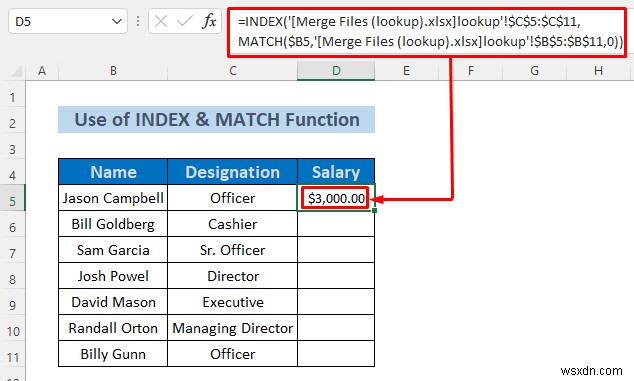This screenshot has width=634, height=381.
Task: Select empty salary cell for Sam Garcia
Action: coord(336,250)
